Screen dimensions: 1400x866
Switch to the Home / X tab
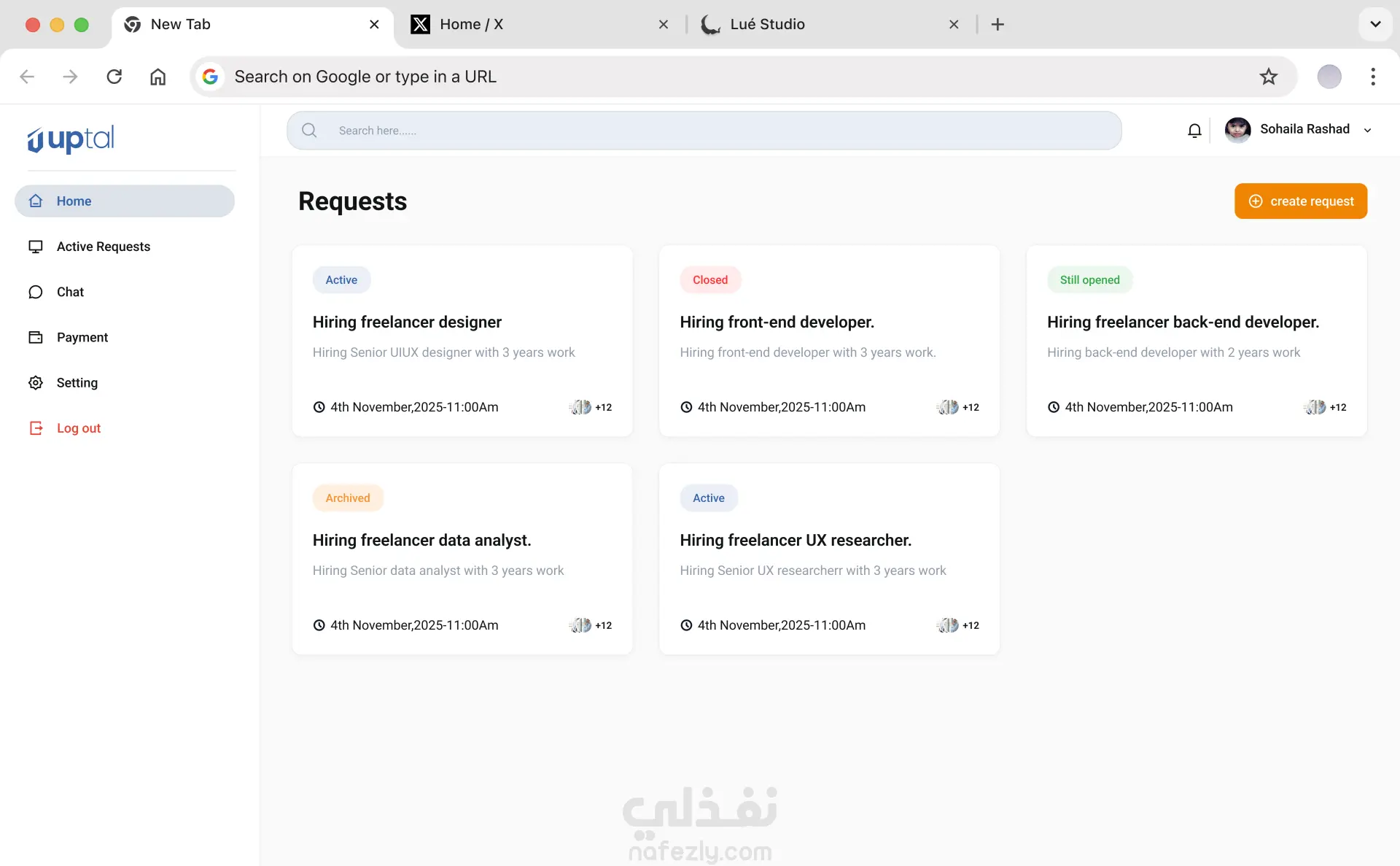(x=471, y=24)
